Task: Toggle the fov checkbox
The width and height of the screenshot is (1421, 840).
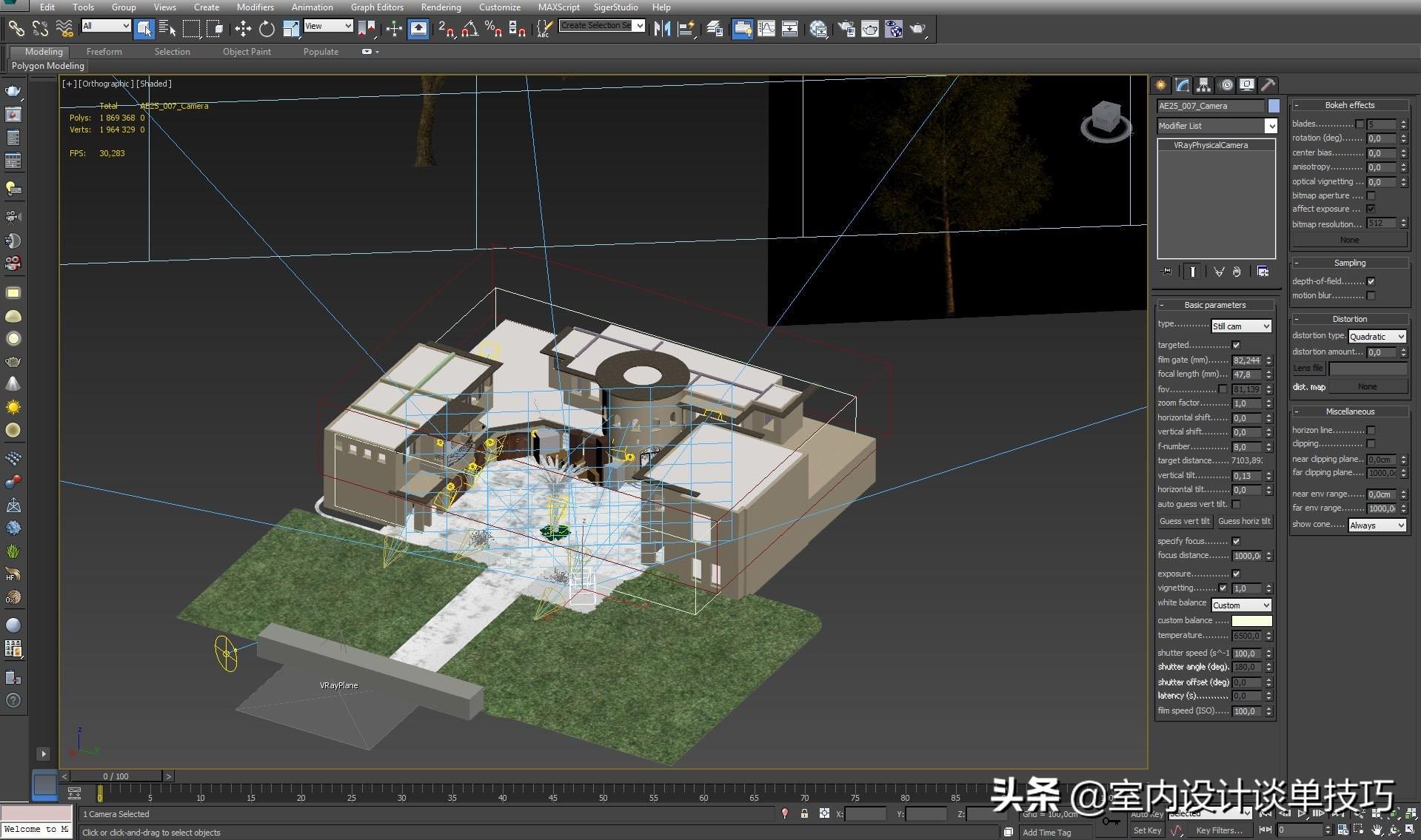Action: click(x=1223, y=389)
